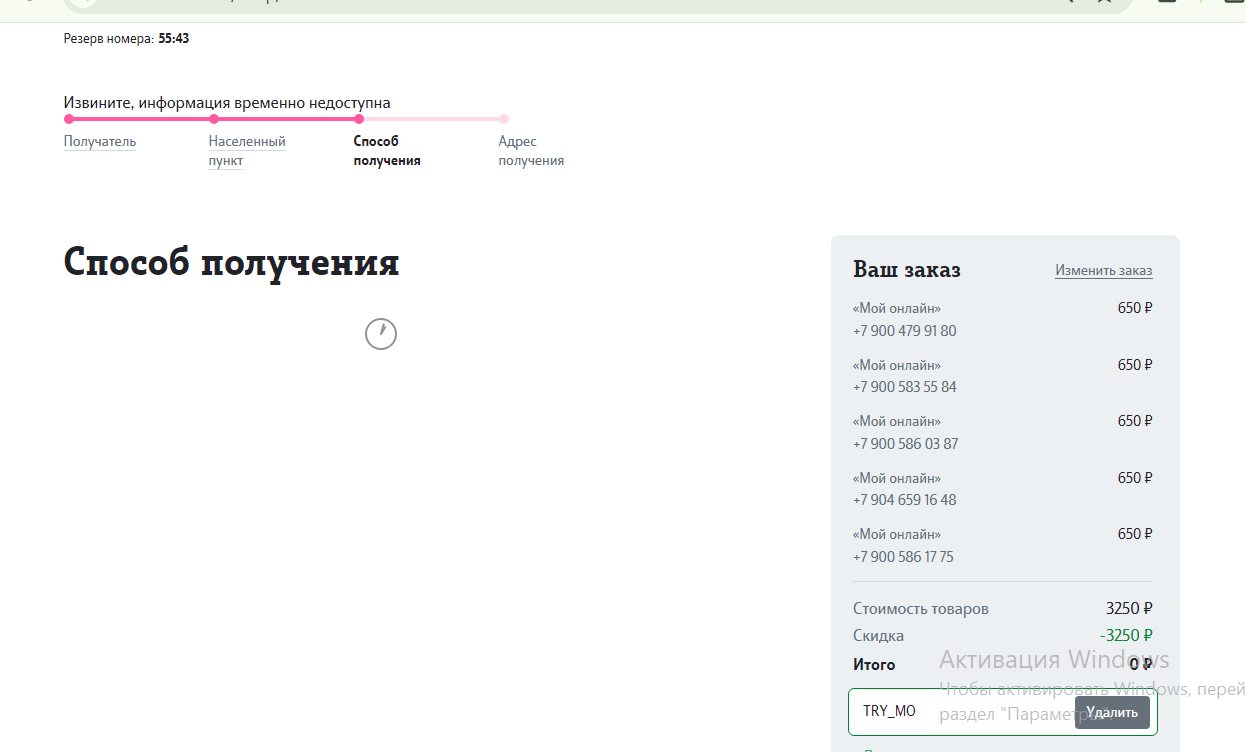Select phone number +7 900 479 91 80
Image resolution: width=1246 pixels, height=752 pixels.
(x=904, y=331)
